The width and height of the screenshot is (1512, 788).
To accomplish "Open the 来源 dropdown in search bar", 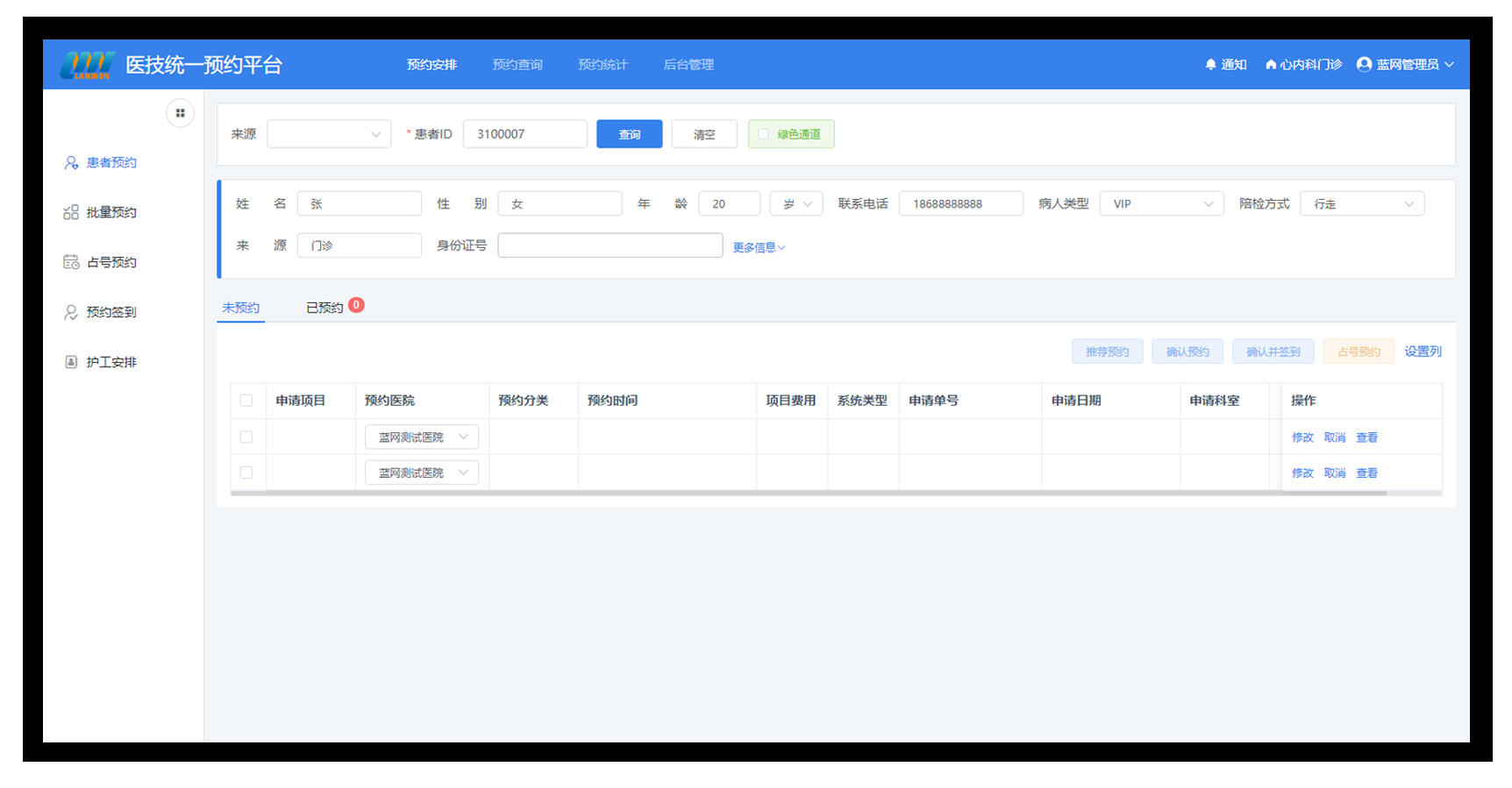I will coord(329,134).
